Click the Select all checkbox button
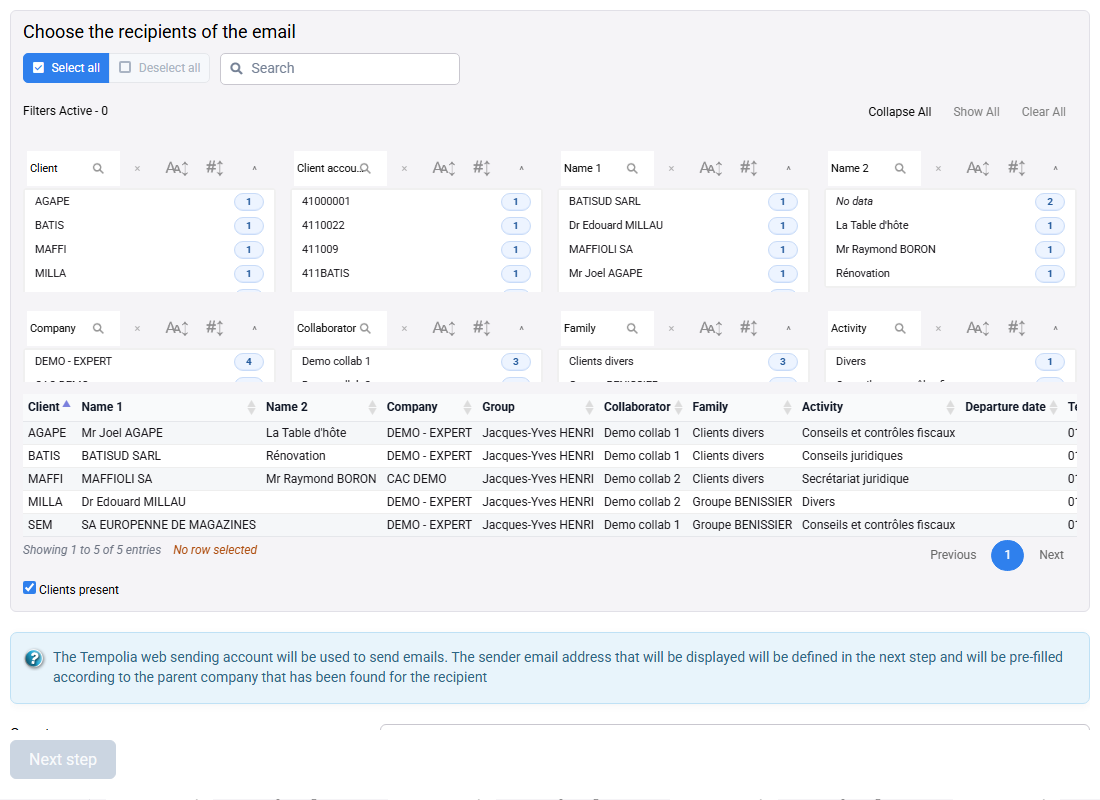 (x=66, y=68)
